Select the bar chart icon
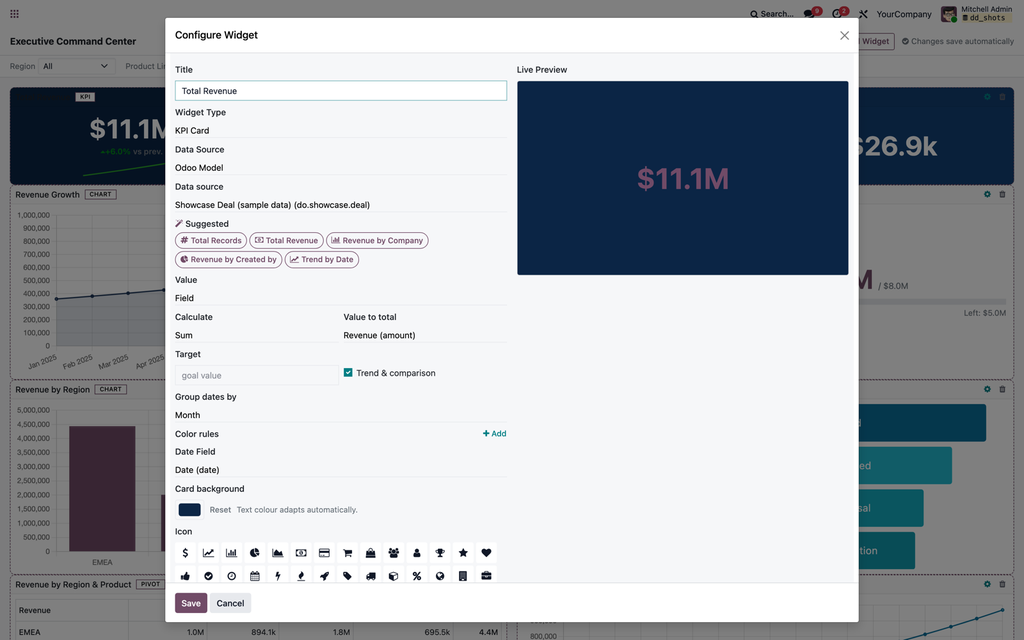The height and width of the screenshot is (640, 1024). pos(231,552)
